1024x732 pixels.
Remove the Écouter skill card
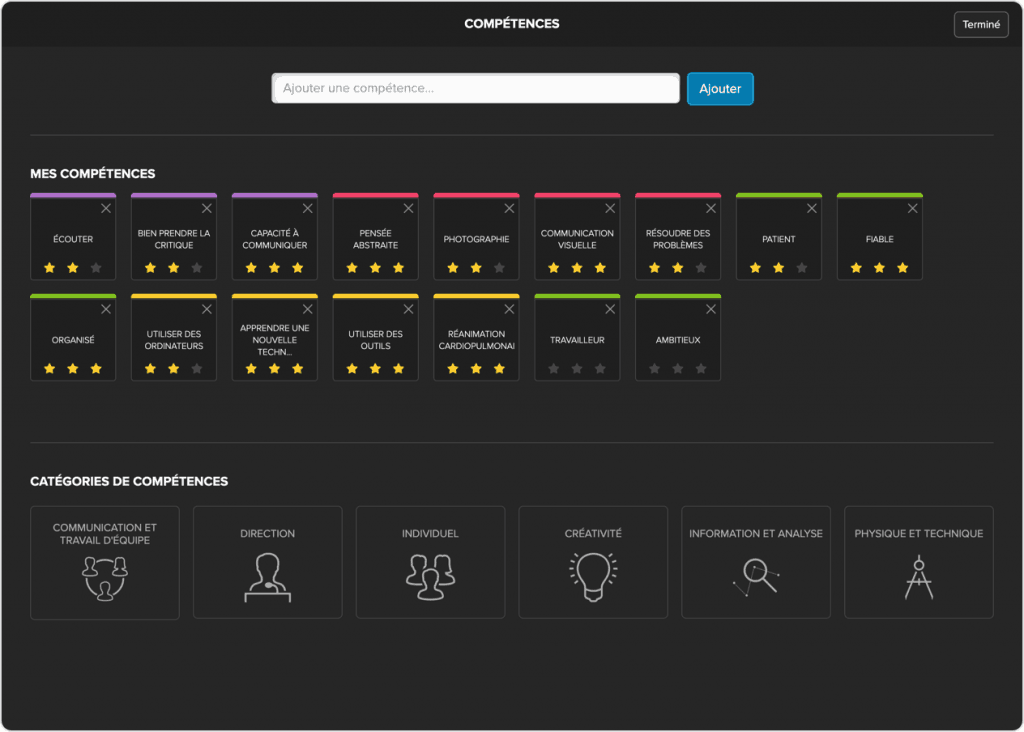pyautogui.click(x=106, y=209)
